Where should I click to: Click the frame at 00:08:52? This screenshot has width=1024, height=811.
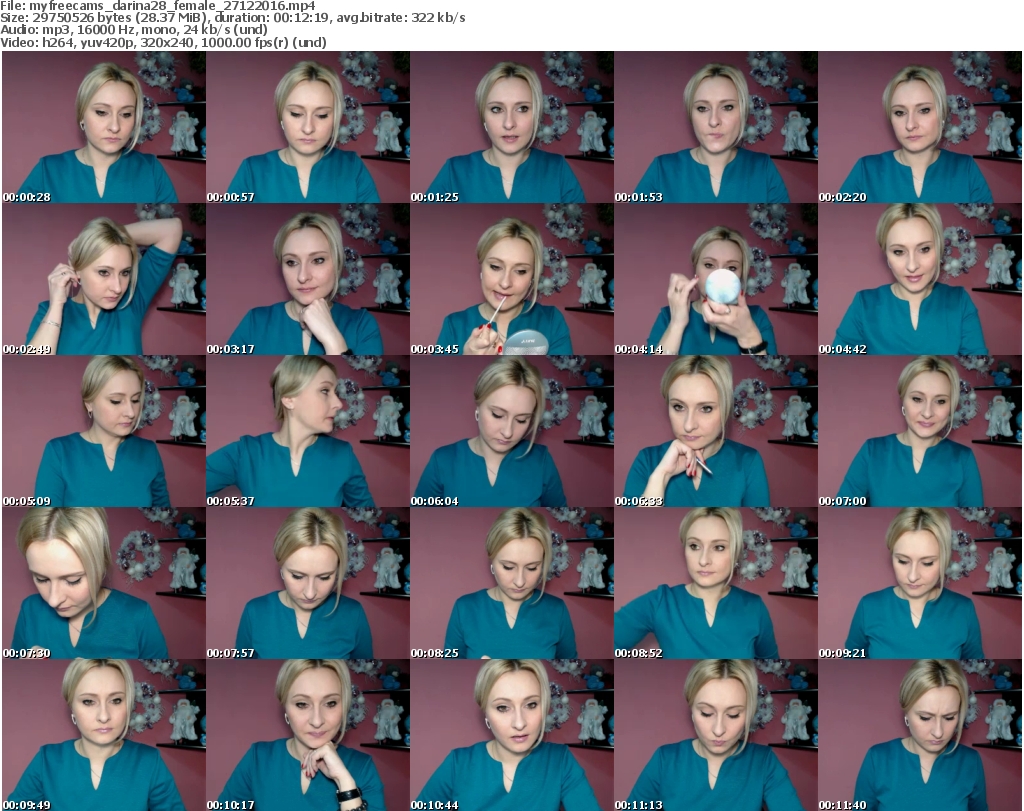coord(716,583)
